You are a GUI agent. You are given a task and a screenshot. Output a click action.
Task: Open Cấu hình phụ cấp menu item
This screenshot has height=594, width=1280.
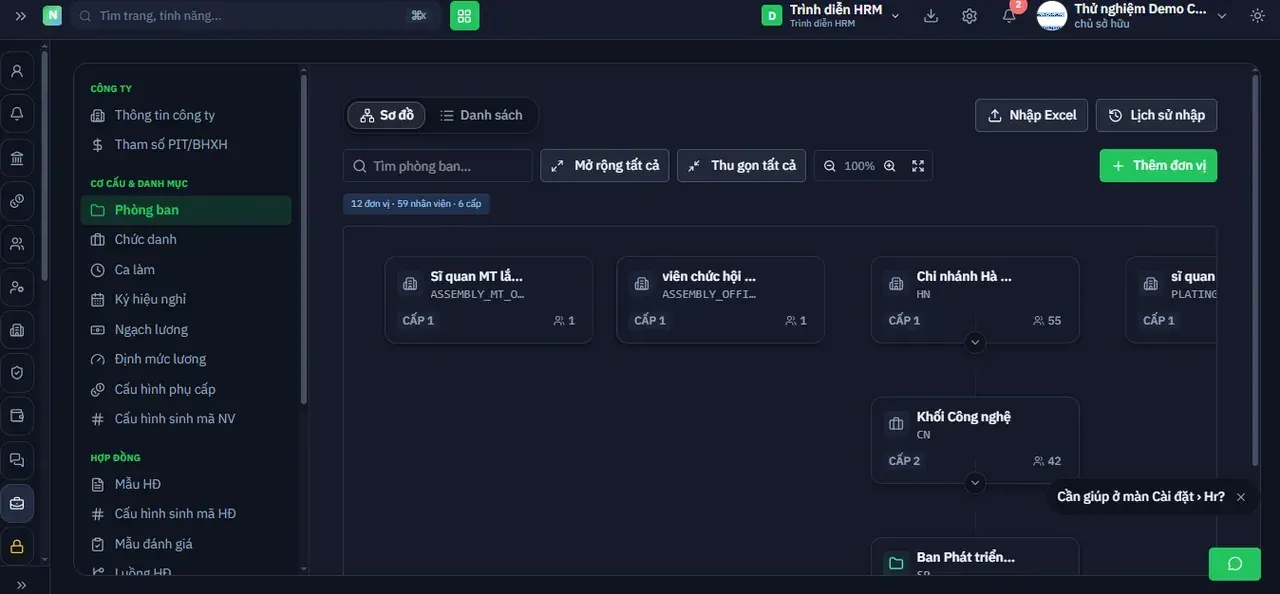[x=186, y=389]
